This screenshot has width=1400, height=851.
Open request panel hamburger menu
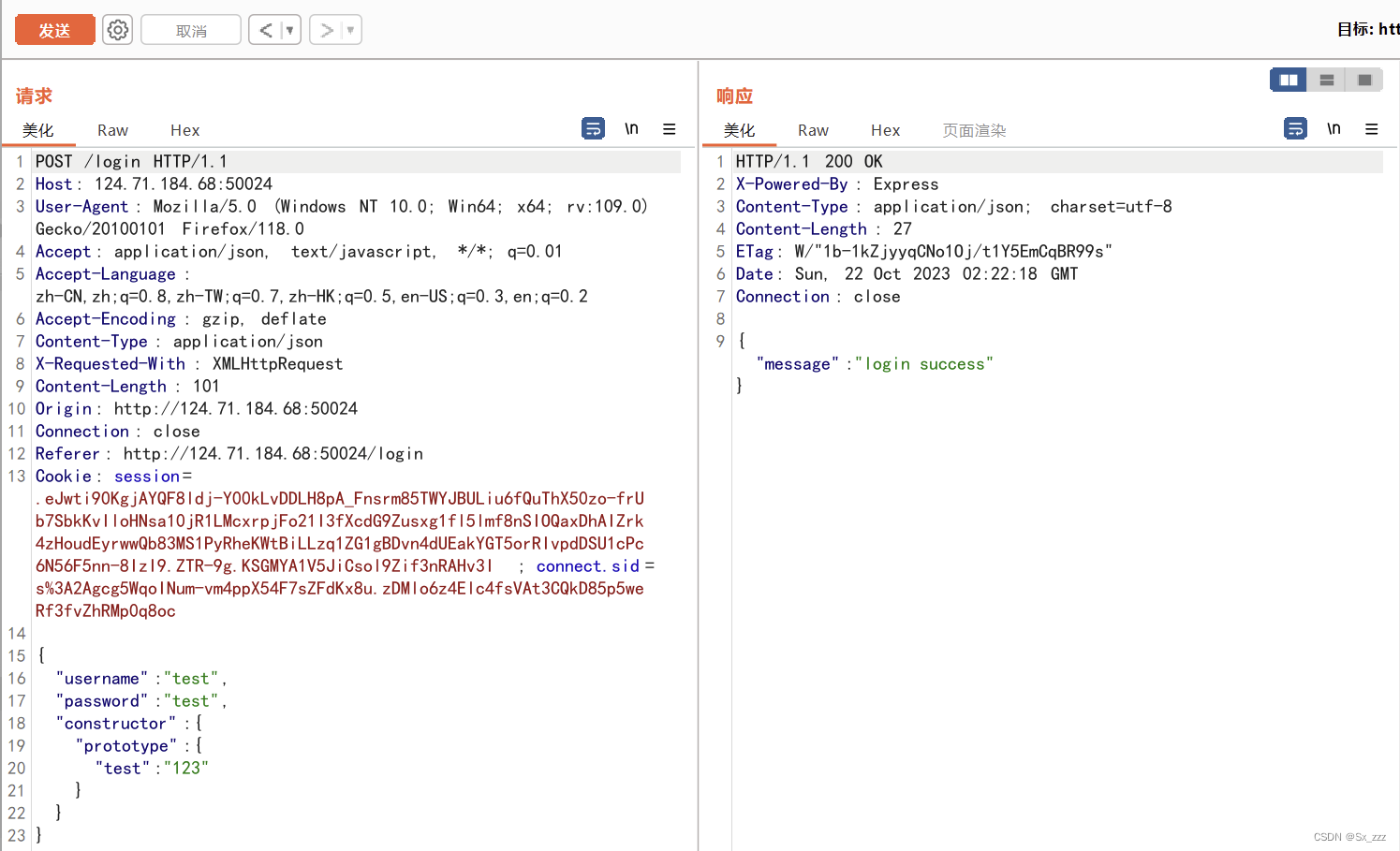point(670,129)
